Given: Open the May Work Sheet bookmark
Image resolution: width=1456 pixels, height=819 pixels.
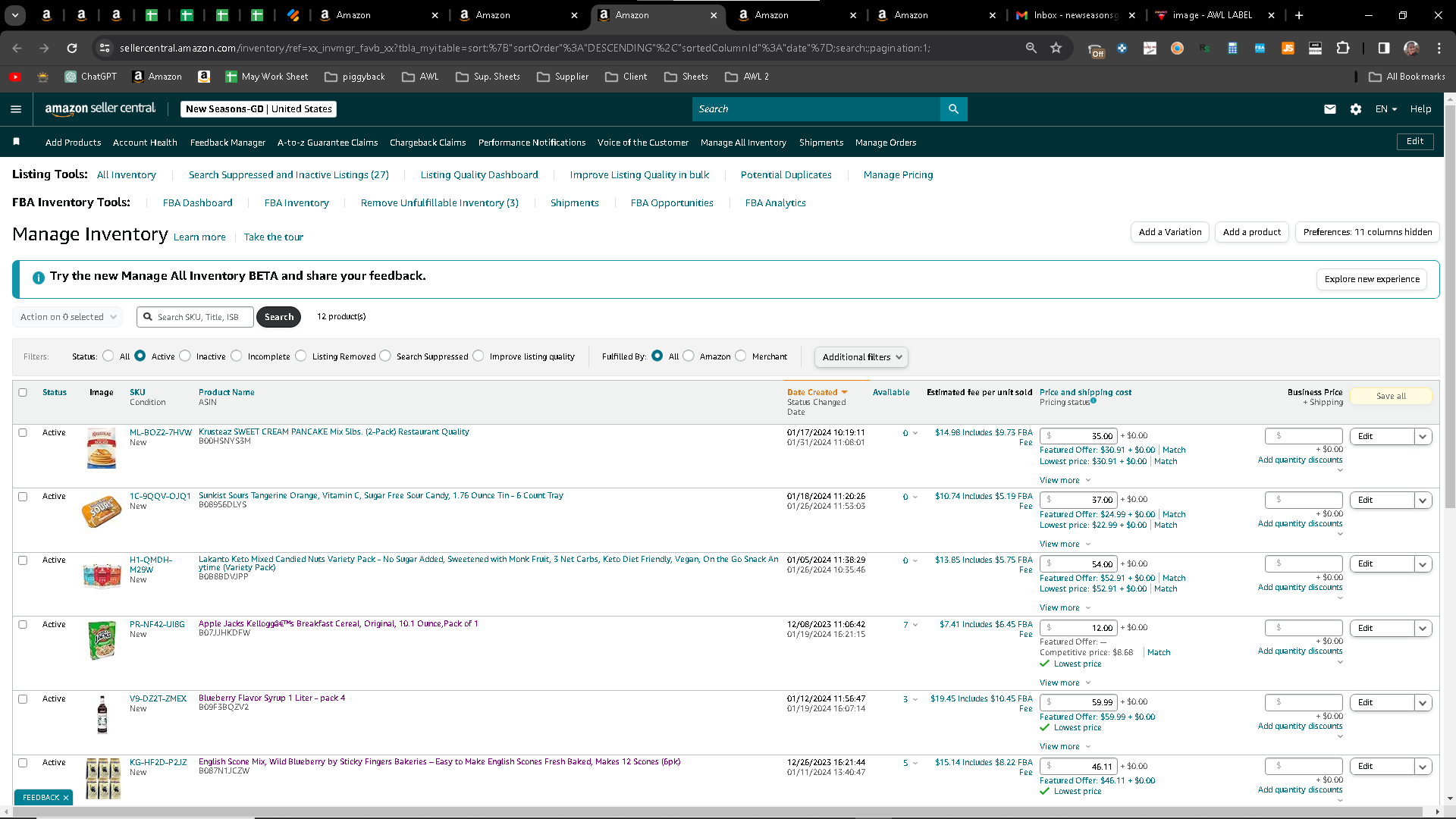Looking at the screenshot, I should (x=267, y=77).
